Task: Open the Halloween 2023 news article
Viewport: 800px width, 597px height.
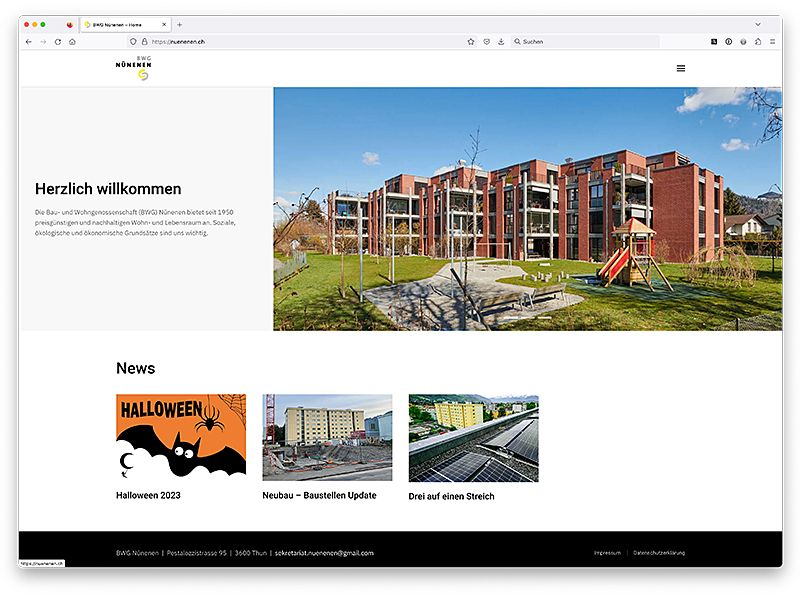Action: click(148, 495)
